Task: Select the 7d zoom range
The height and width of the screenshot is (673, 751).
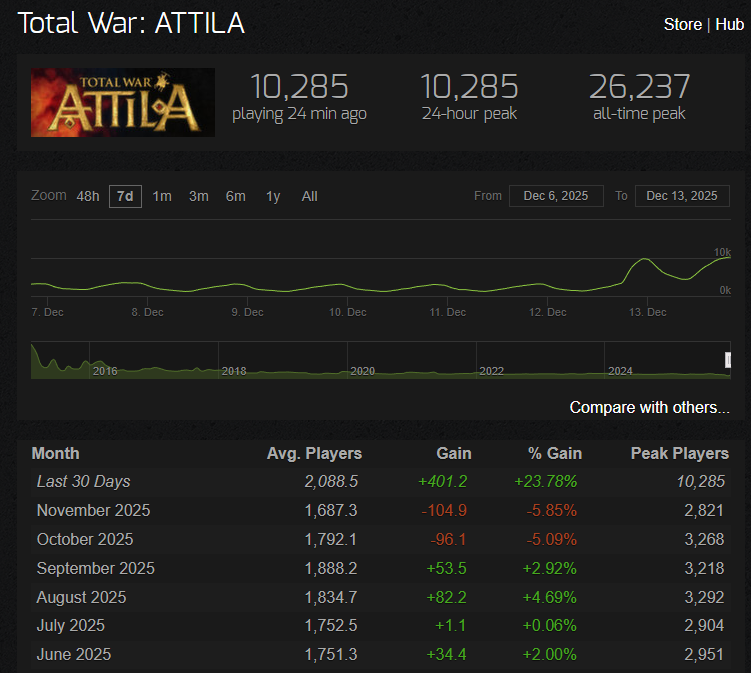Action: click(x=125, y=196)
